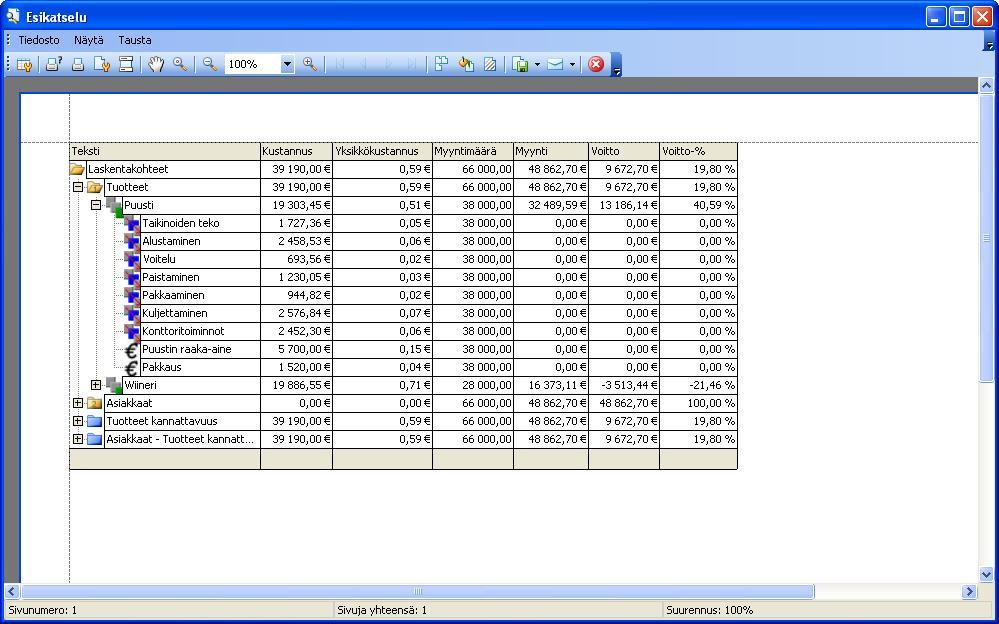Click the euro icon beside Puustin raaka-aine
The height and width of the screenshot is (624, 999).
(x=132, y=350)
